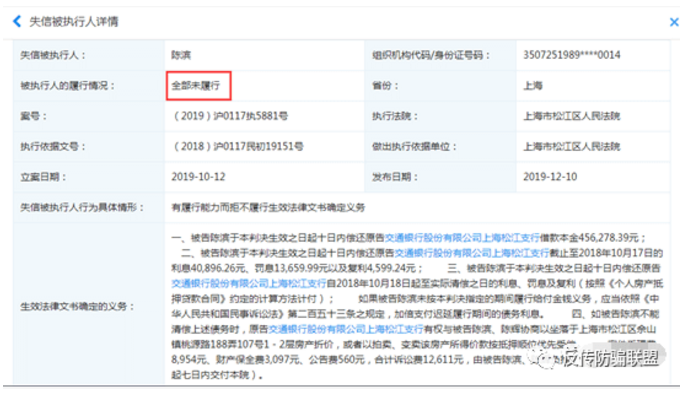Click the province value 上海

click(x=533, y=86)
